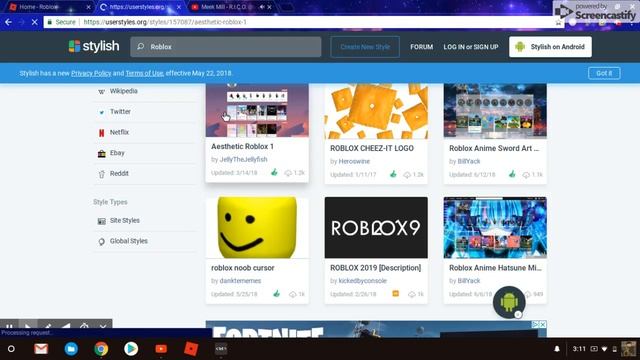Click Stylish on Android button

click(550, 47)
